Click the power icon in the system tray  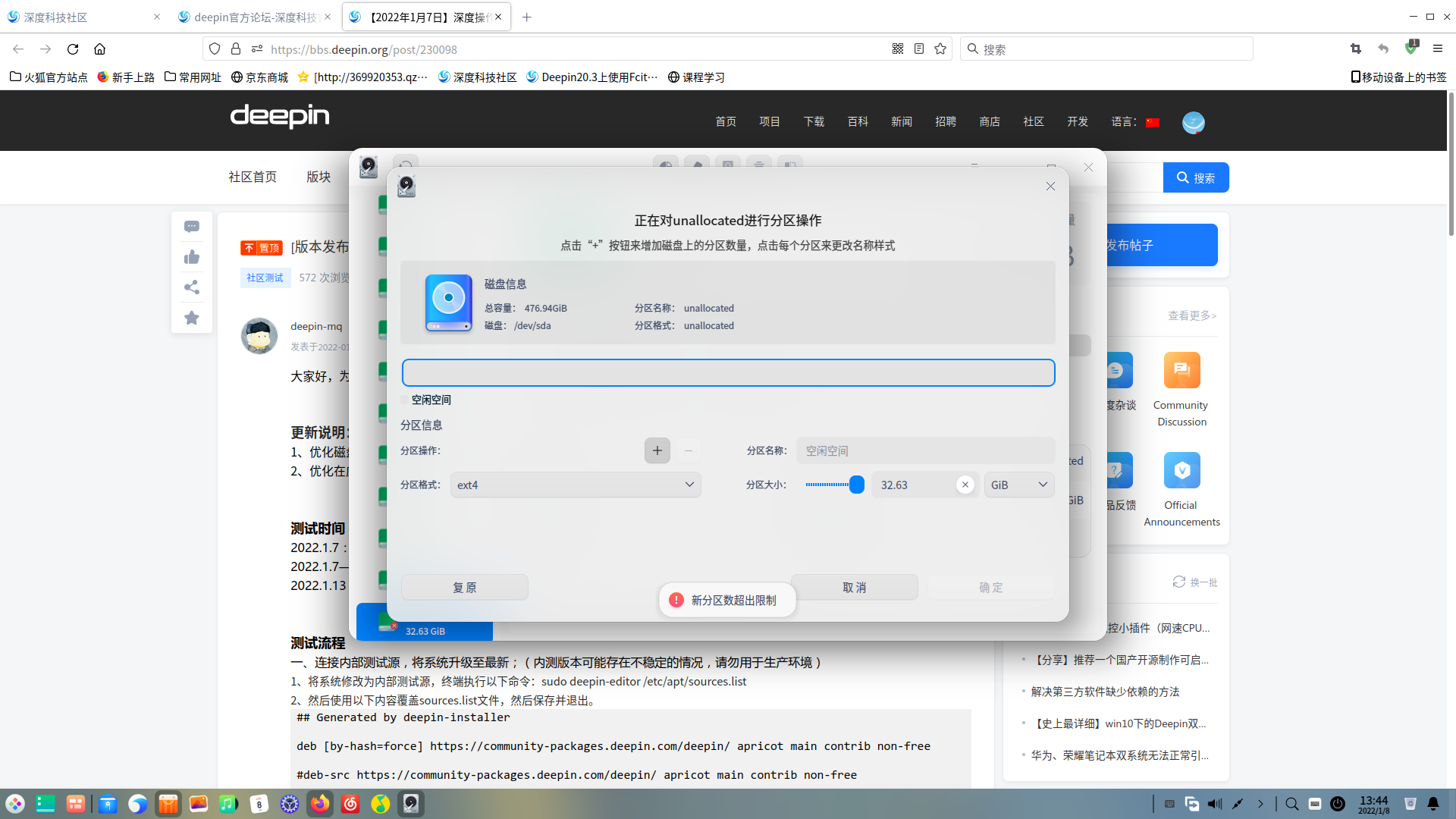(1336, 804)
